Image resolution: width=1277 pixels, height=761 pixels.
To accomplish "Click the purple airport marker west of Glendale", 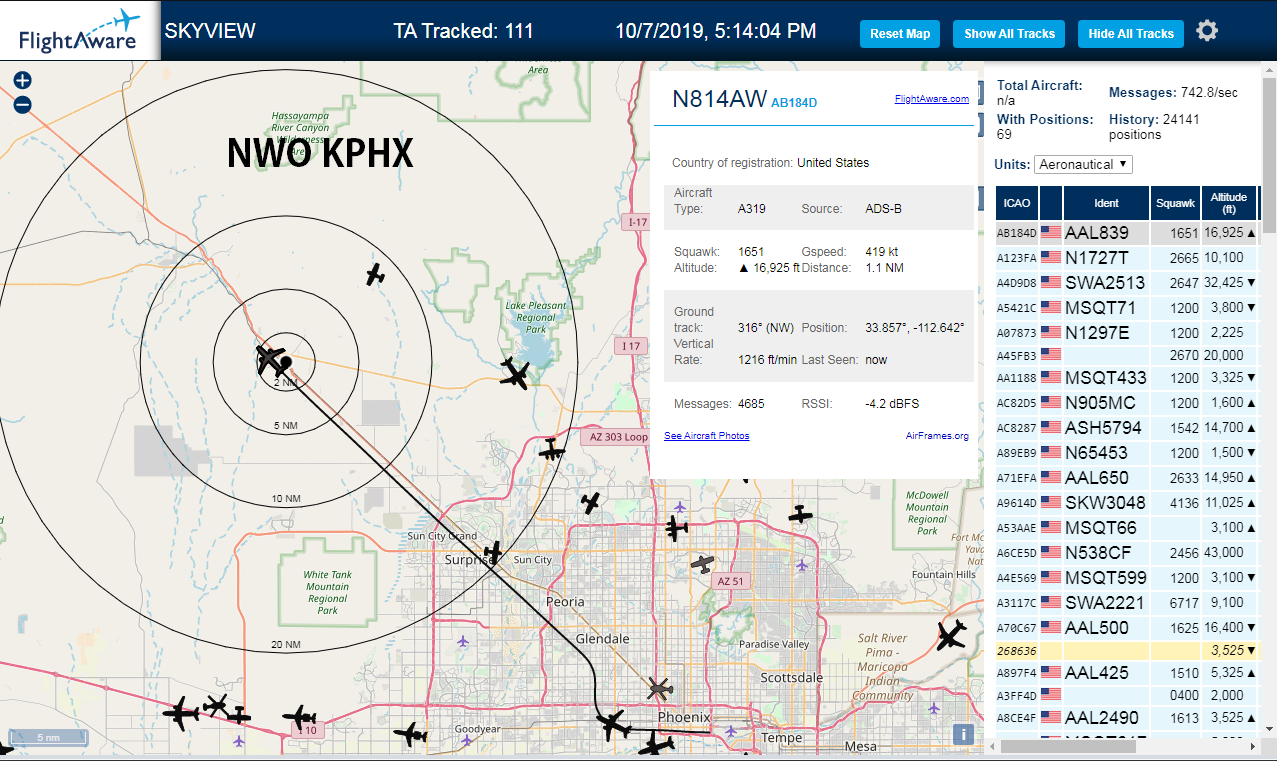I will click(462, 641).
